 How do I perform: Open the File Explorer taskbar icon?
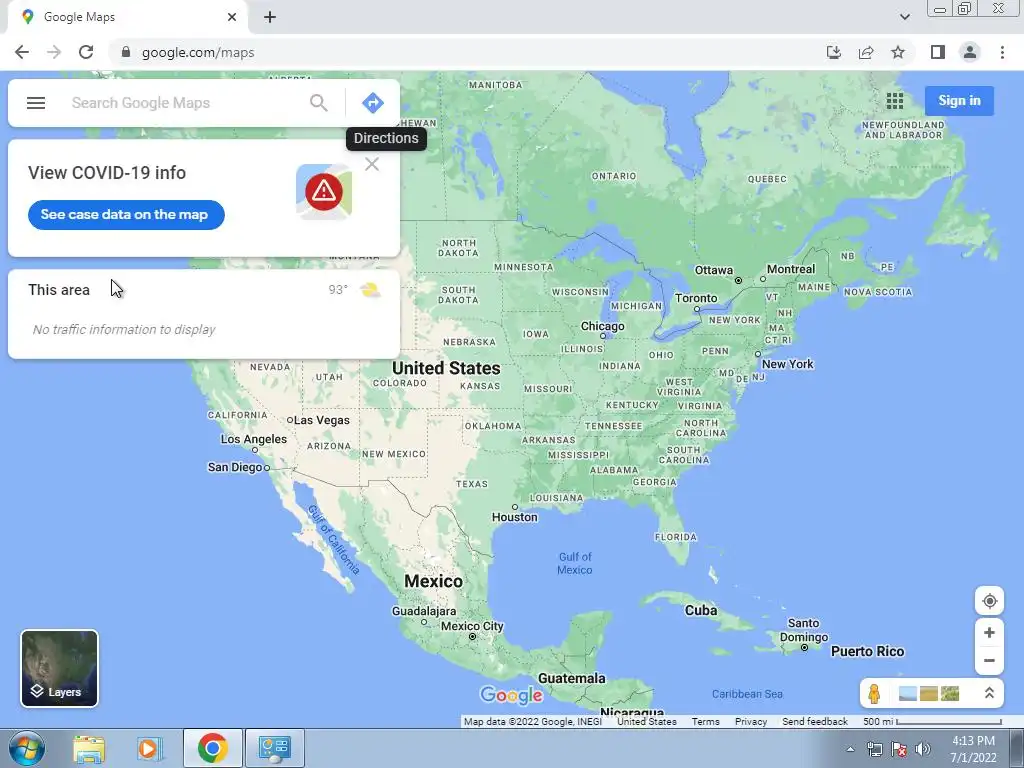pos(89,748)
